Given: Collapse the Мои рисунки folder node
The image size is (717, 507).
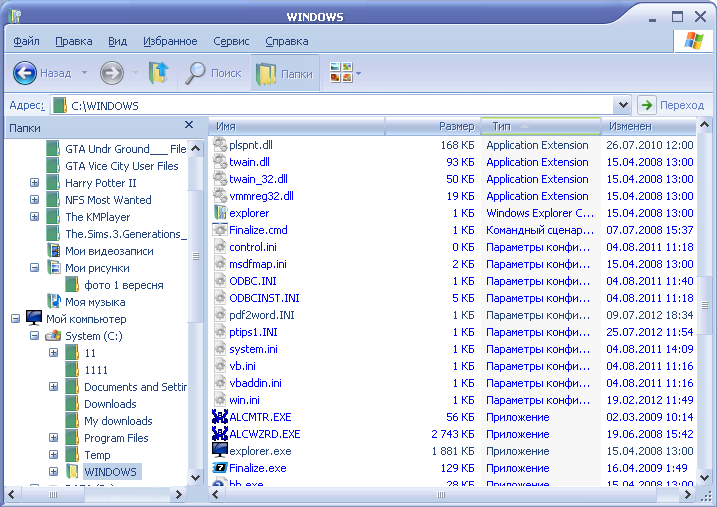Looking at the screenshot, I should coord(34,268).
